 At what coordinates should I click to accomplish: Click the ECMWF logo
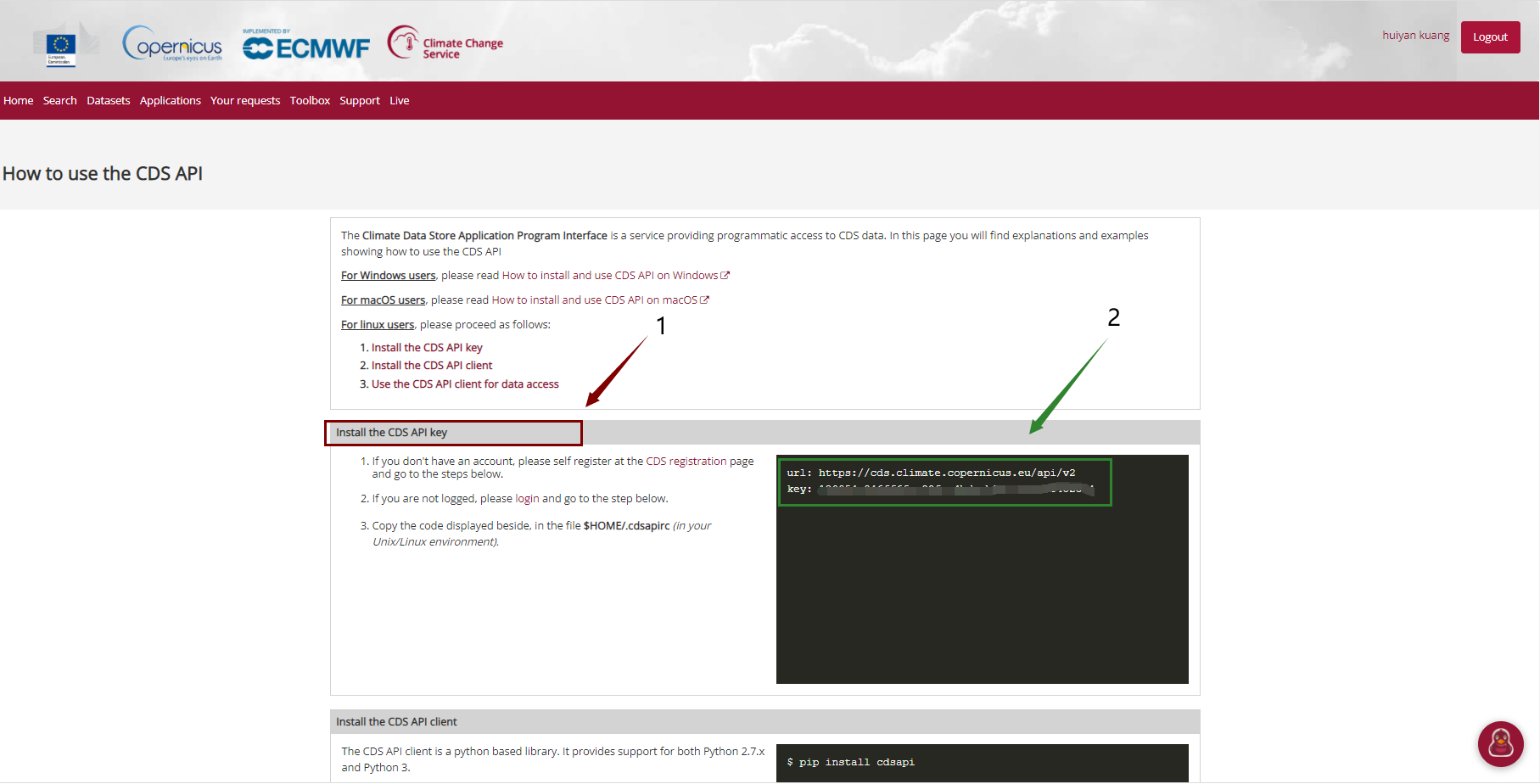pos(305,45)
